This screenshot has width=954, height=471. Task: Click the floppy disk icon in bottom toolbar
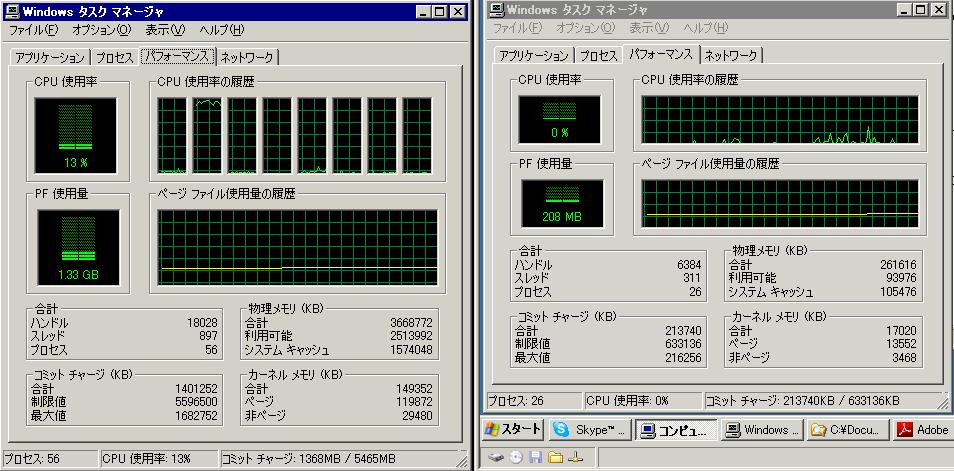535,457
